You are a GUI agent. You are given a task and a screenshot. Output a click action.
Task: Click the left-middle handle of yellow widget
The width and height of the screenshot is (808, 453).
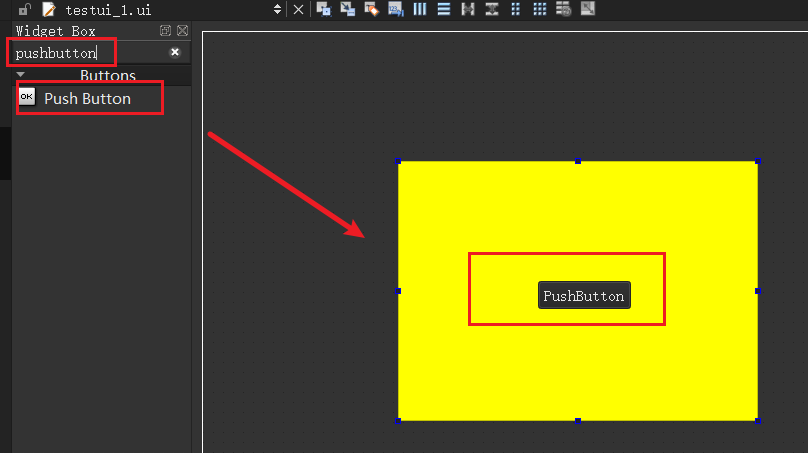(x=398, y=291)
